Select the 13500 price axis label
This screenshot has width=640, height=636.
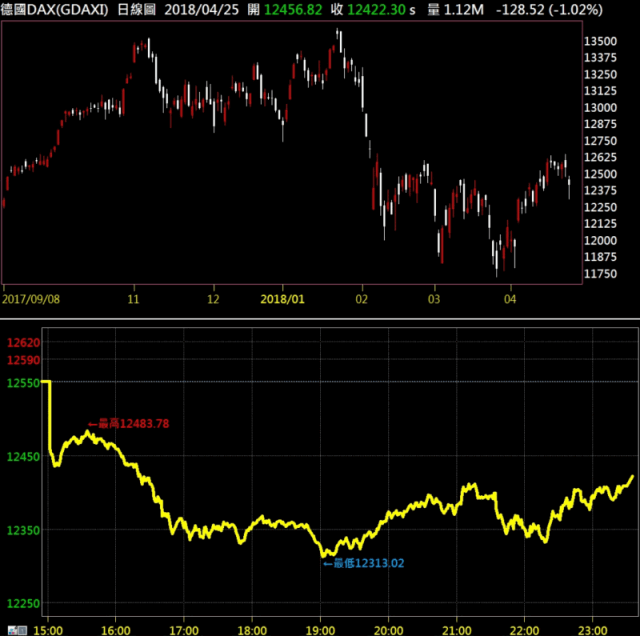(598, 41)
